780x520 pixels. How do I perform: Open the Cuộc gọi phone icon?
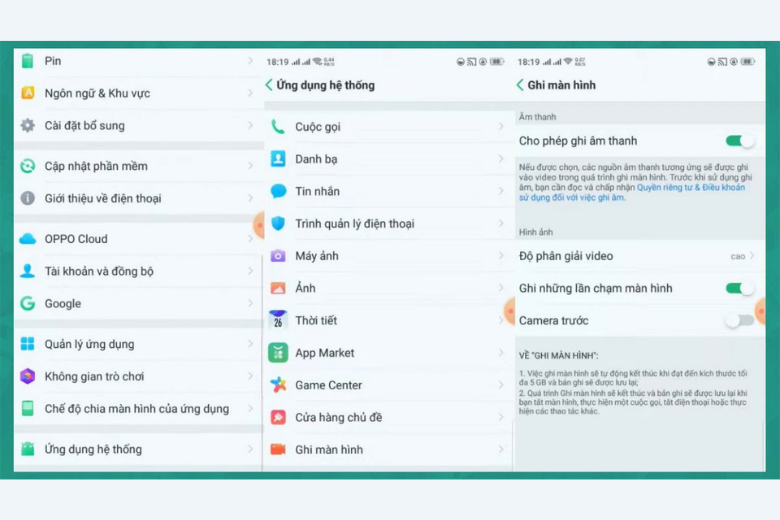point(278,127)
